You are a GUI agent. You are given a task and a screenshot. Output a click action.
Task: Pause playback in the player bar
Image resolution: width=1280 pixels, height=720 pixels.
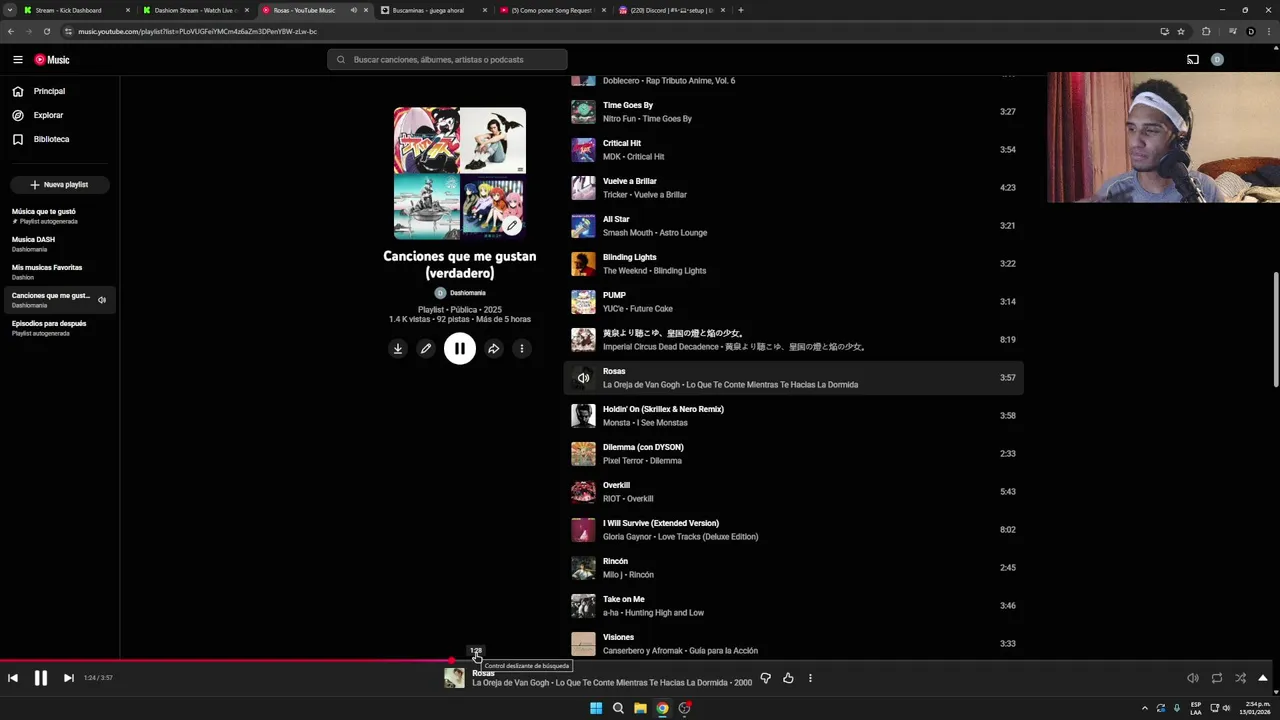click(41, 678)
